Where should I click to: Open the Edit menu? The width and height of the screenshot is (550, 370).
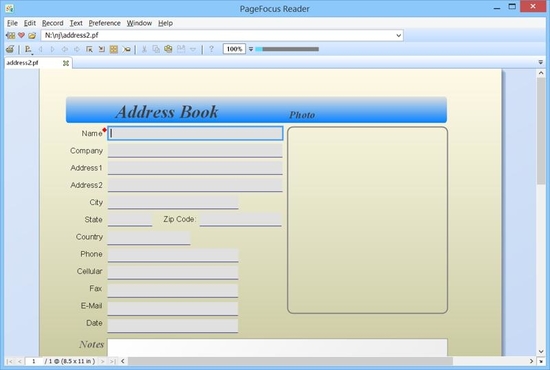tap(30, 23)
